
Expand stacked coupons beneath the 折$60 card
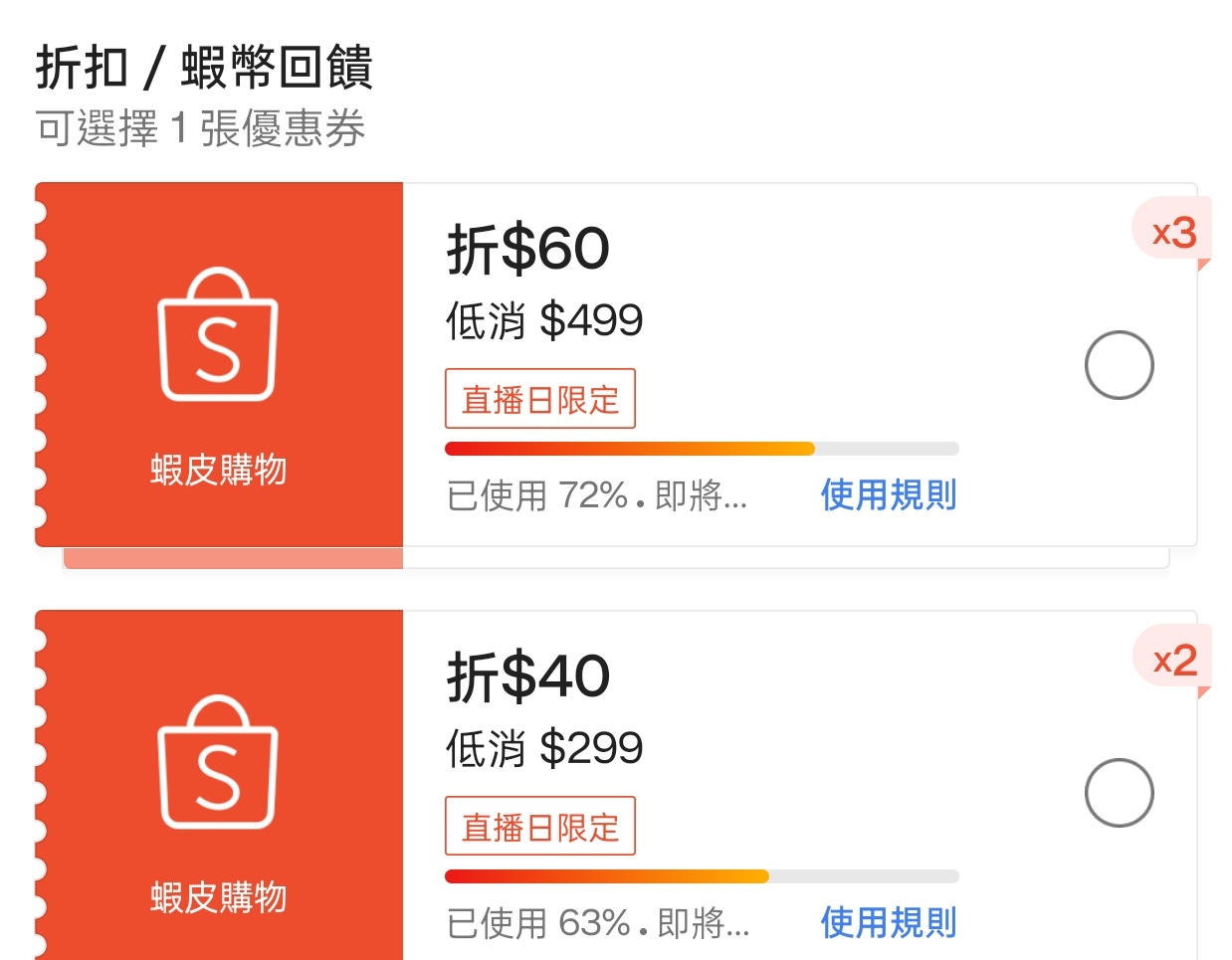(x=615, y=559)
